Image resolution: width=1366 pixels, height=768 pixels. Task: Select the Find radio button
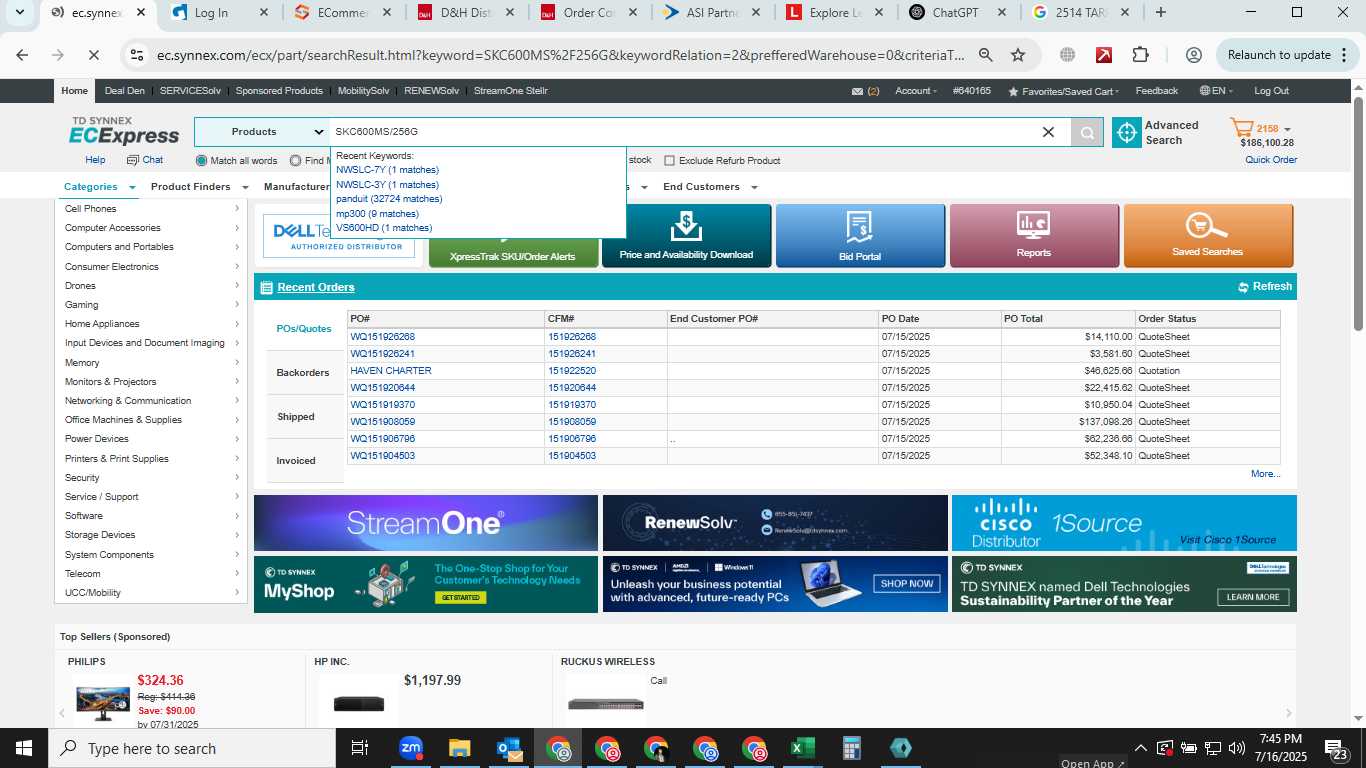pyautogui.click(x=296, y=160)
